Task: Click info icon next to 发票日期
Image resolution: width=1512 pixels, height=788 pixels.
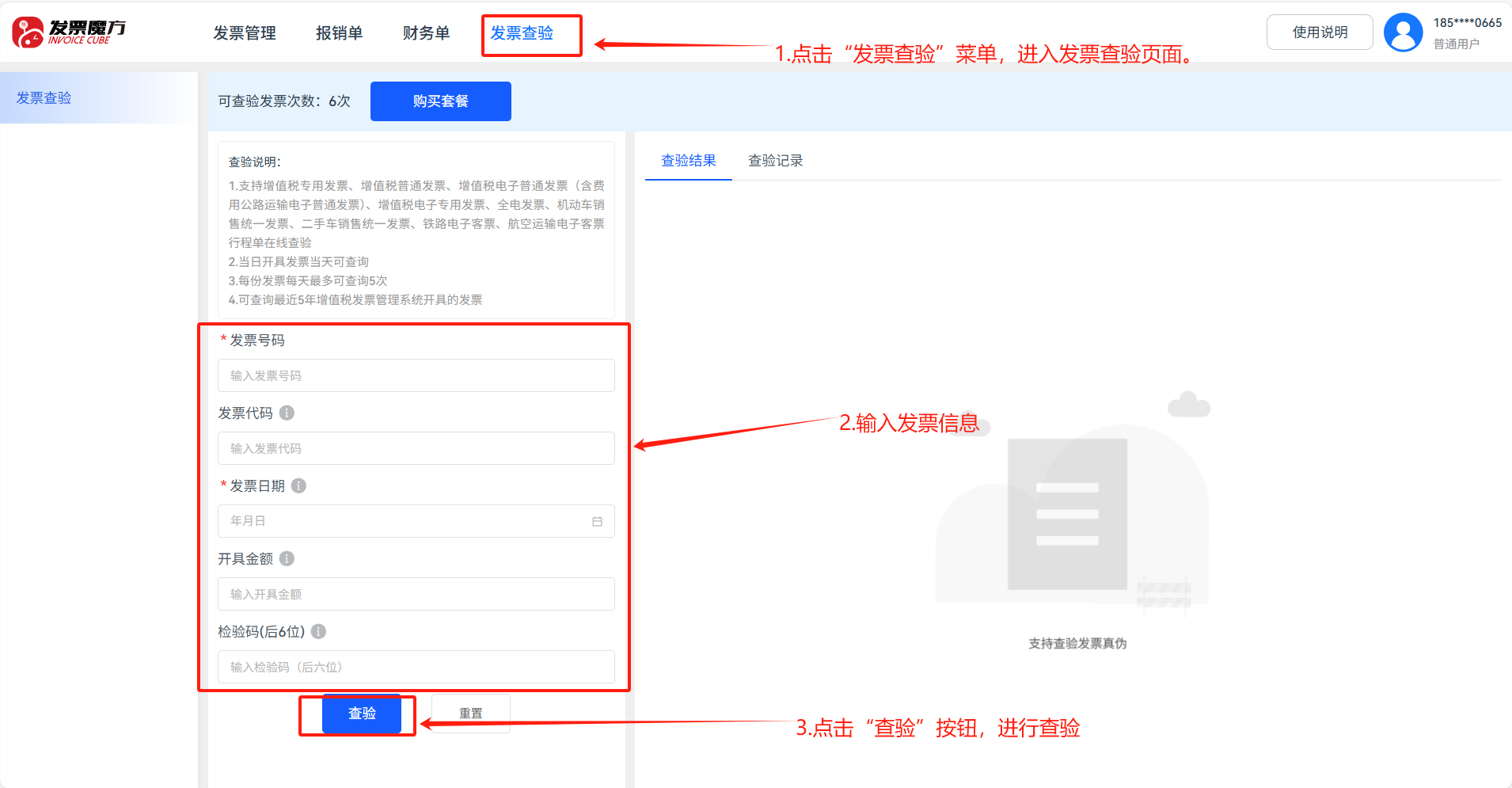Action: [298, 485]
